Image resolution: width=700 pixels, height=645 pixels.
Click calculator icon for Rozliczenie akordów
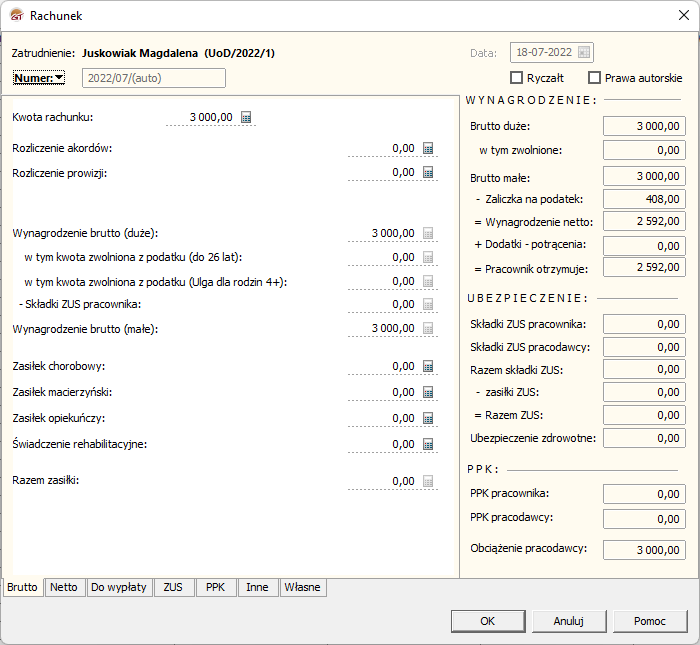(x=428, y=148)
